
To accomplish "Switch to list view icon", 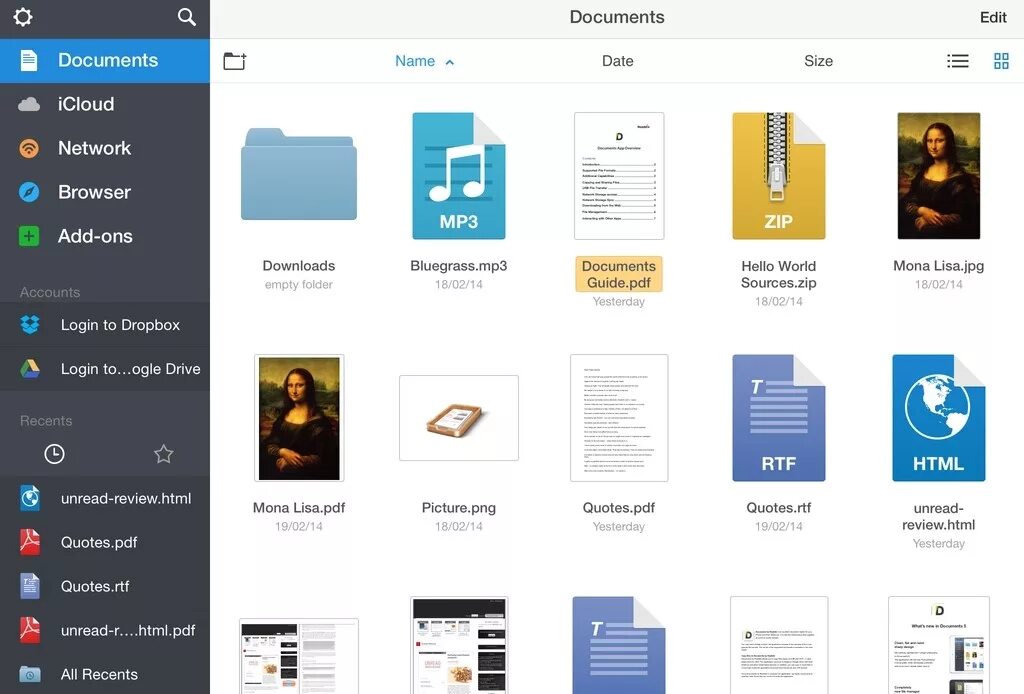I will click(x=957, y=61).
